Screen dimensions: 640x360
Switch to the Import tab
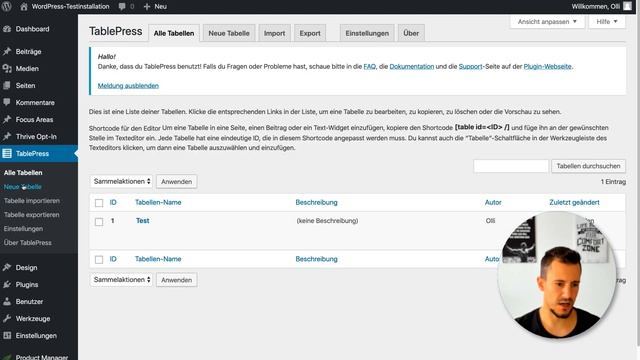(x=274, y=33)
